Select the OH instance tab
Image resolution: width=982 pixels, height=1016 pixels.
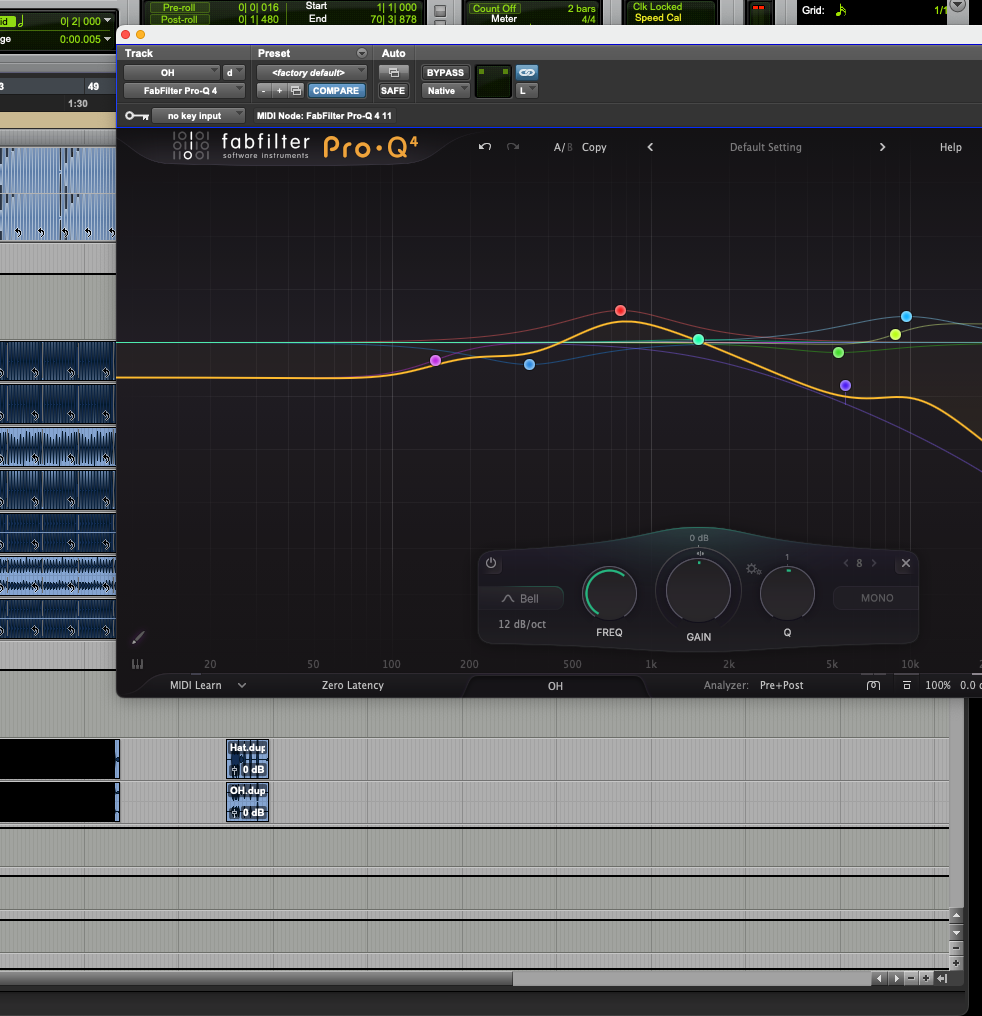(x=555, y=686)
